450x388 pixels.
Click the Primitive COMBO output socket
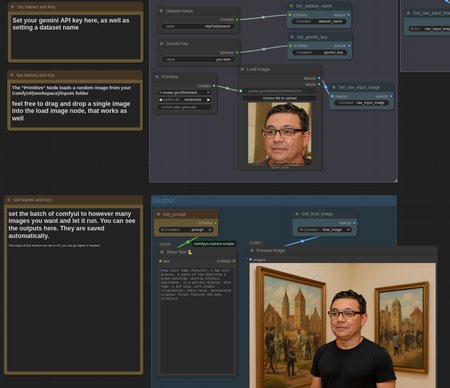point(214,86)
